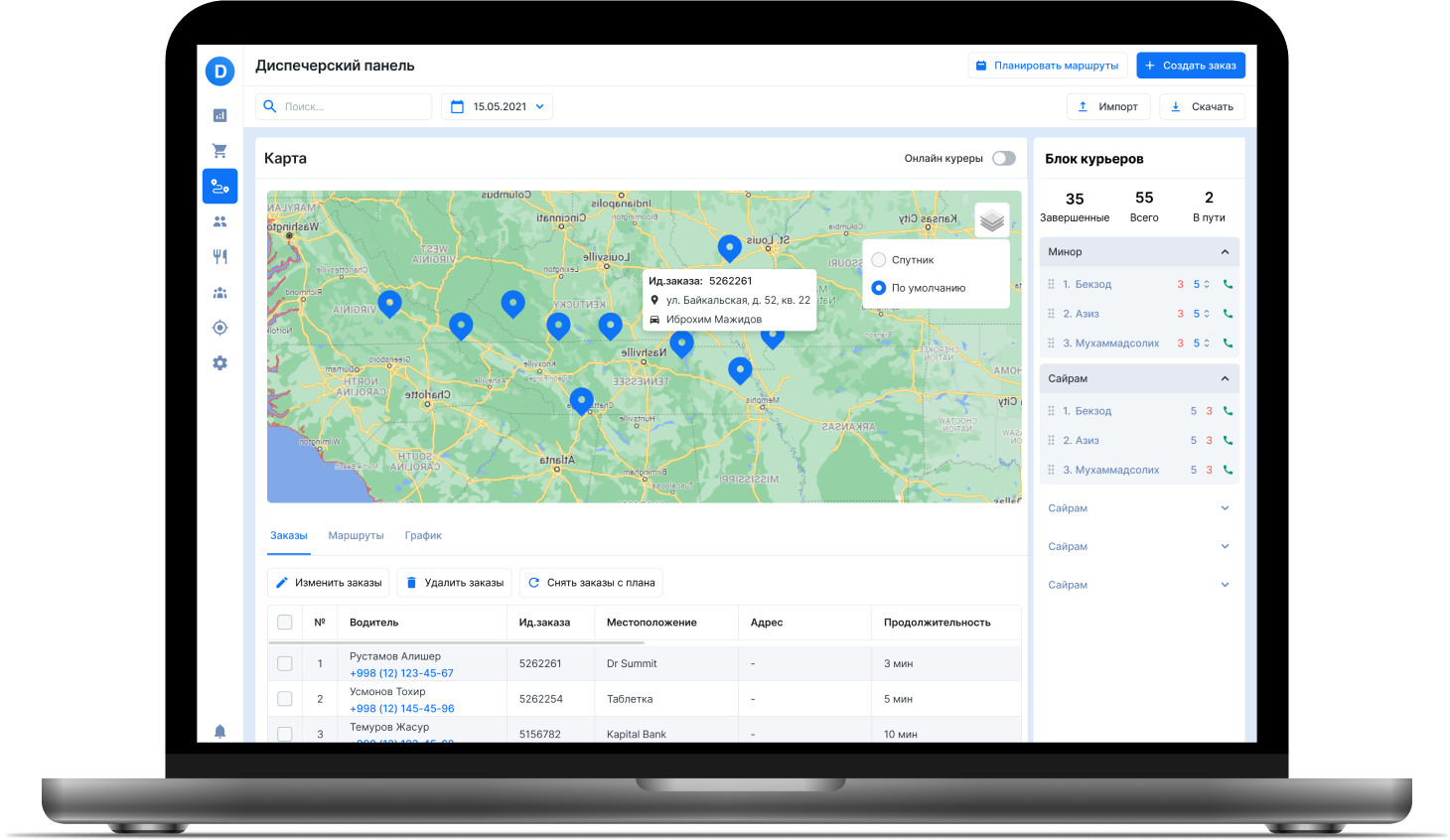Check the select-all checkbox in table header
The width and height of the screenshot is (1450, 840).
285,623
